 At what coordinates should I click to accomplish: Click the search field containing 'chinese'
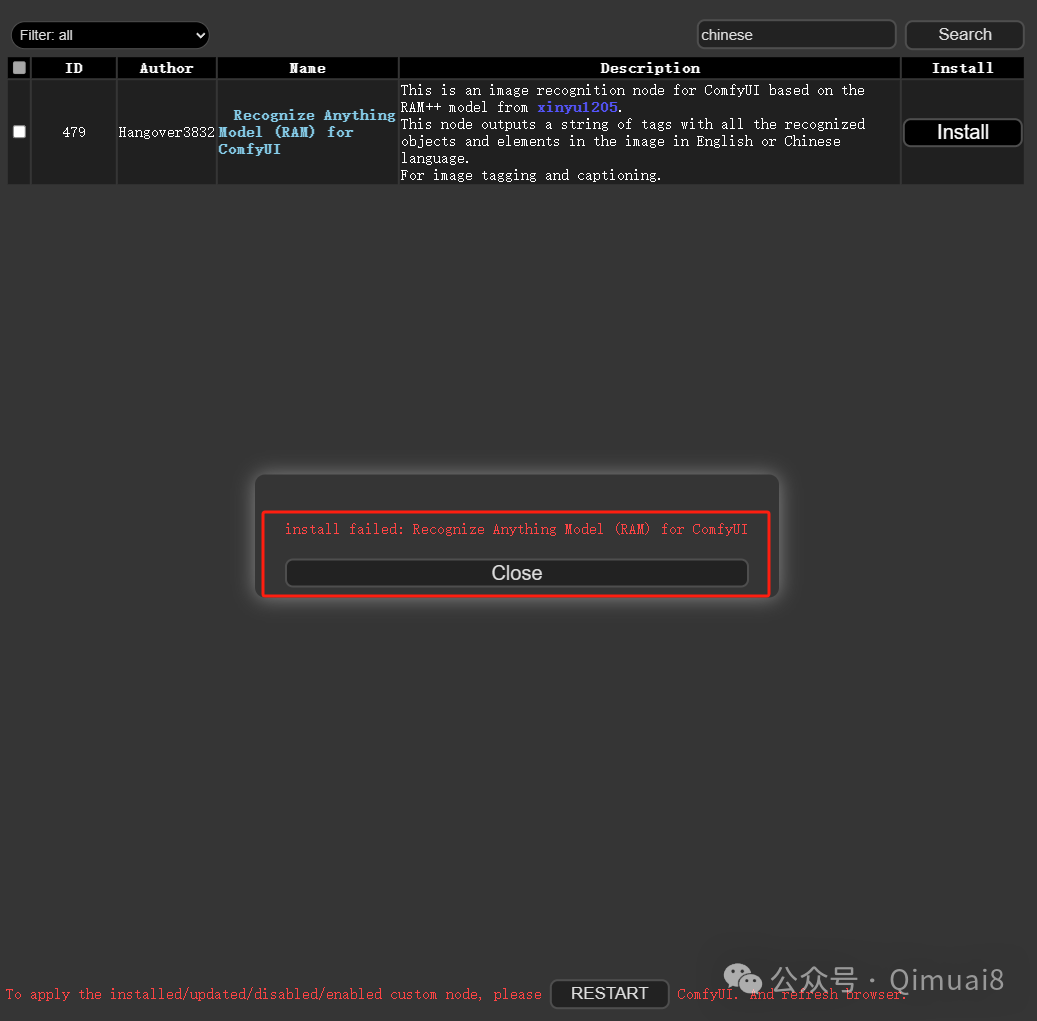(796, 34)
